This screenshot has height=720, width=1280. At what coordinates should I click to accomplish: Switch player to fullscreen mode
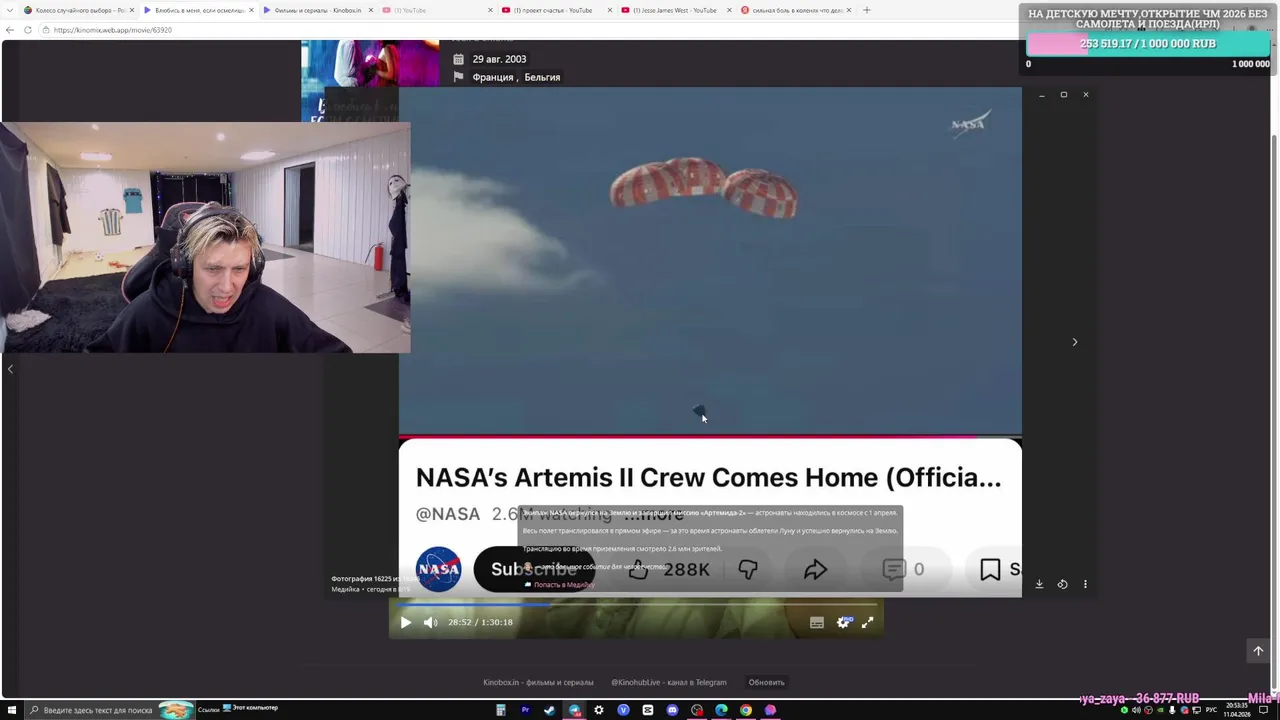click(x=867, y=622)
